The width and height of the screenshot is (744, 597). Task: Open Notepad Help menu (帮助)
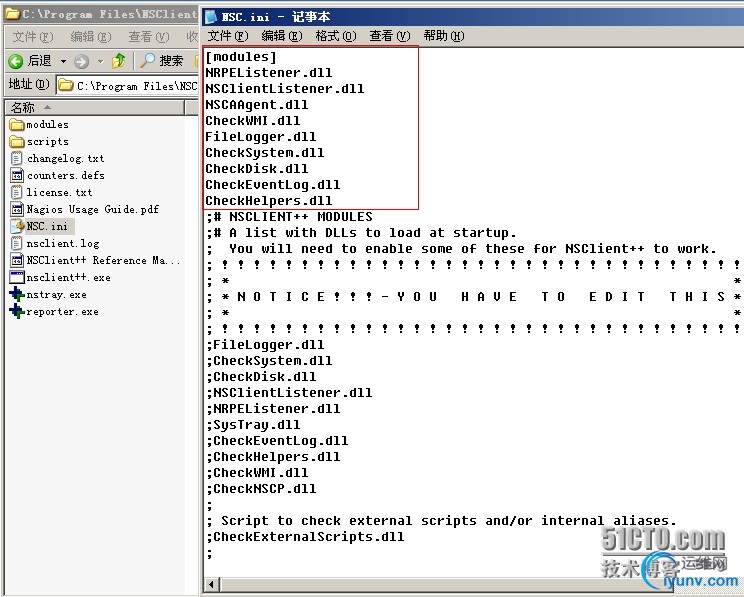444,36
